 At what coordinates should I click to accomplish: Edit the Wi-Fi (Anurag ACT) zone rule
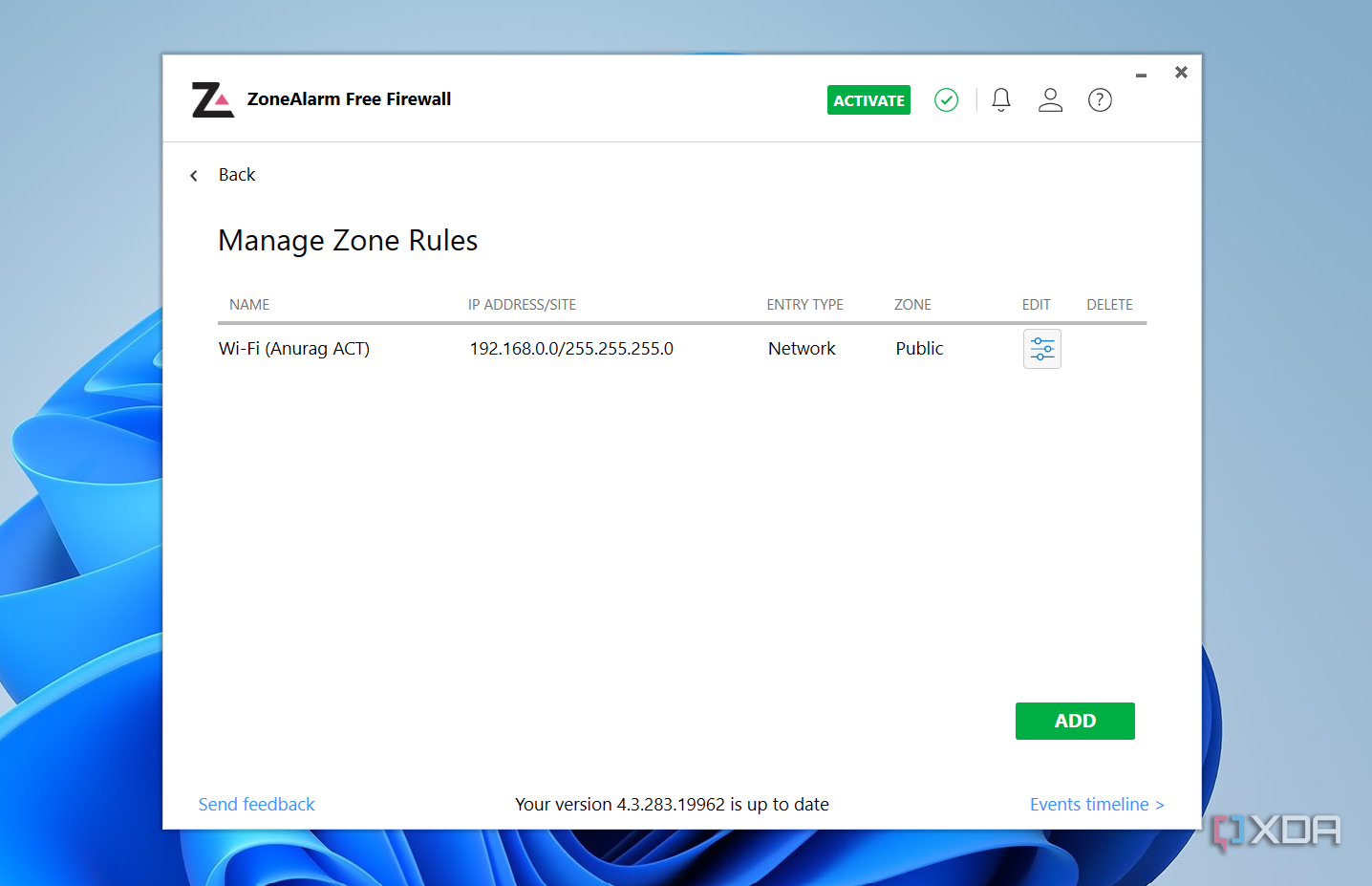[x=1042, y=349]
